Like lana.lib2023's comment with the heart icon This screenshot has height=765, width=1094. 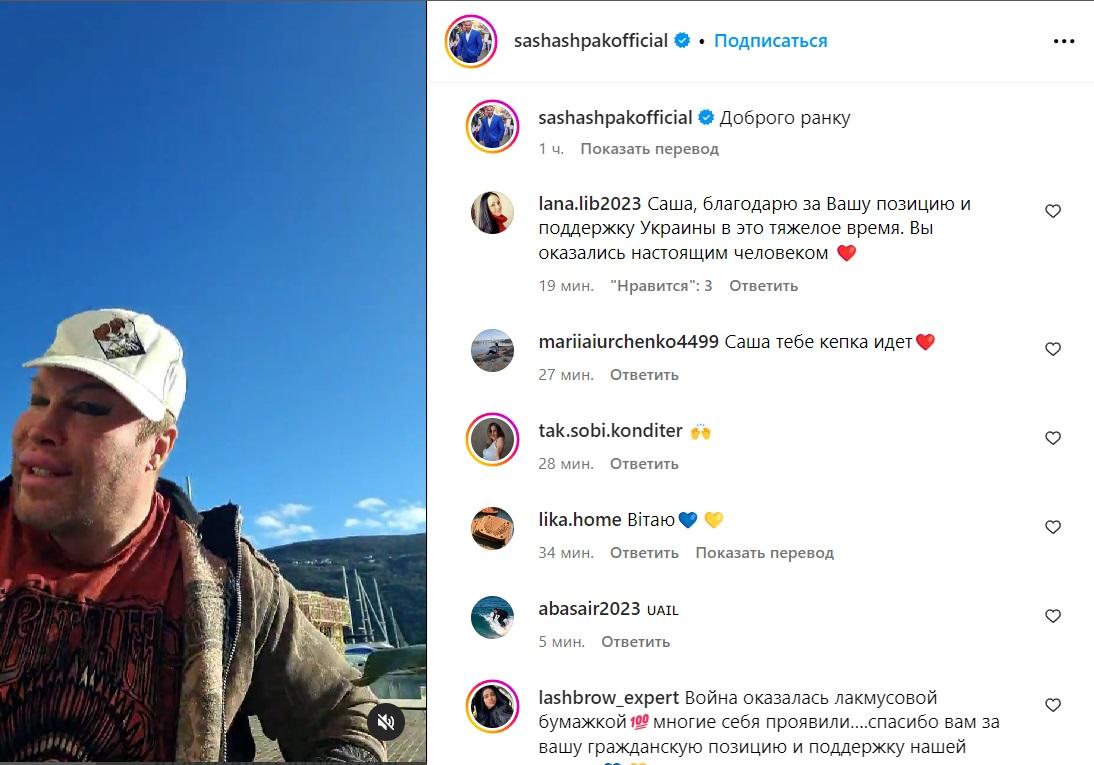[1053, 211]
